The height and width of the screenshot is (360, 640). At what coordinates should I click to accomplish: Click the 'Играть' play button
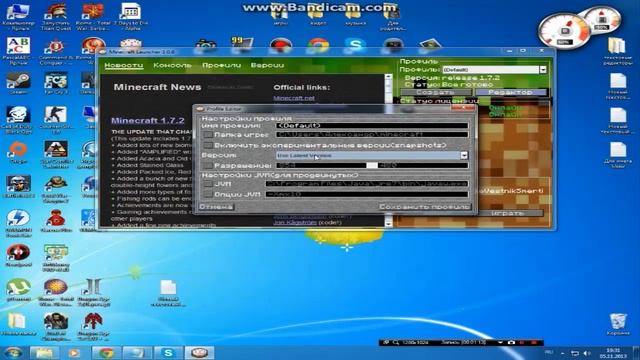[x=507, y=213]
